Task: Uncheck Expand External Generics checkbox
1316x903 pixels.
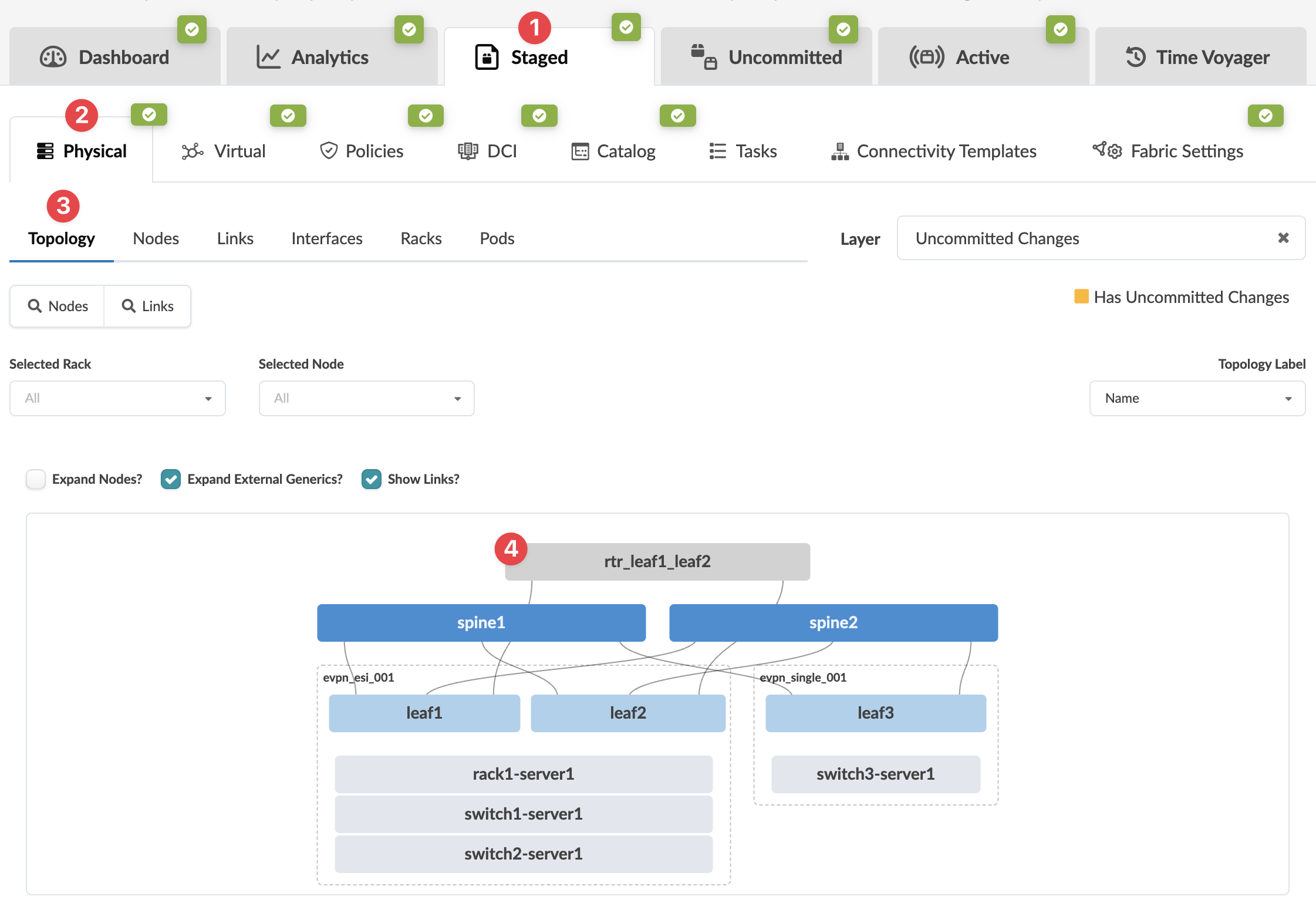Action: click(x=171, y=479)
